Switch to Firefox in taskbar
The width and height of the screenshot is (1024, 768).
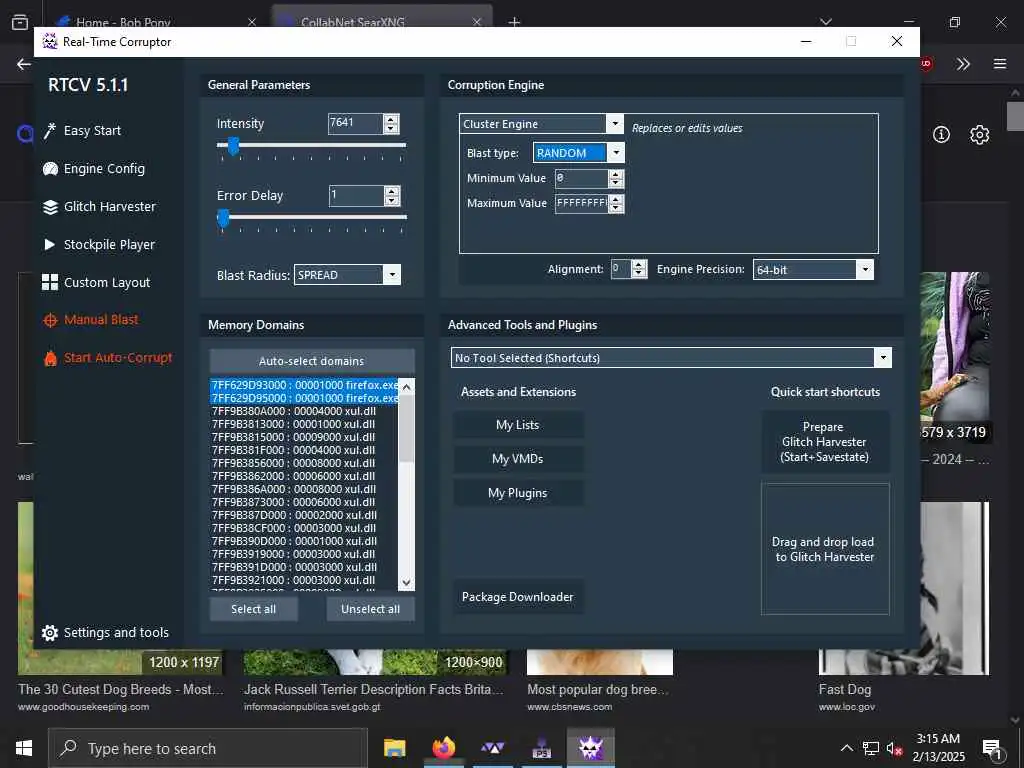(443, 748)
